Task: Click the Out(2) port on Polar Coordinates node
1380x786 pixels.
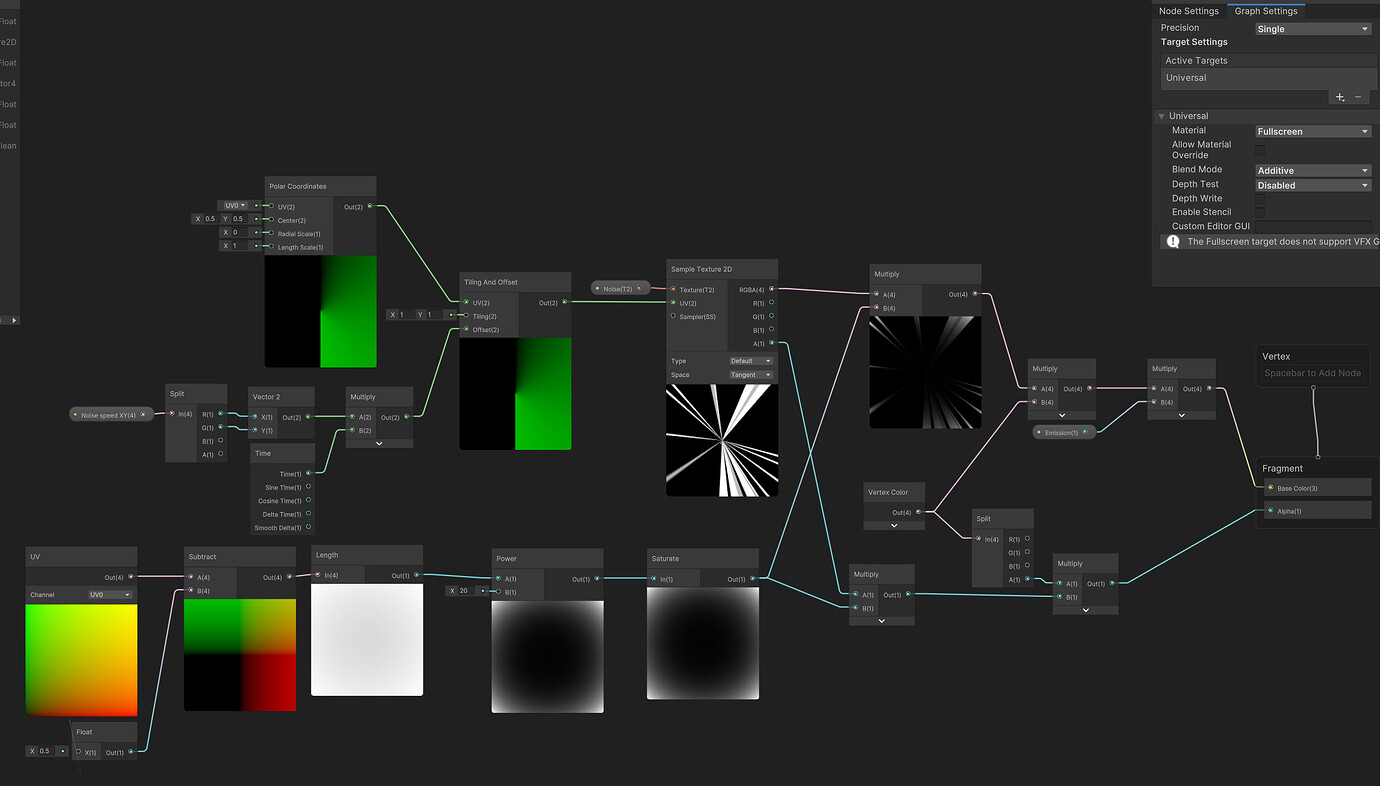Action: [x=370, y=207]
